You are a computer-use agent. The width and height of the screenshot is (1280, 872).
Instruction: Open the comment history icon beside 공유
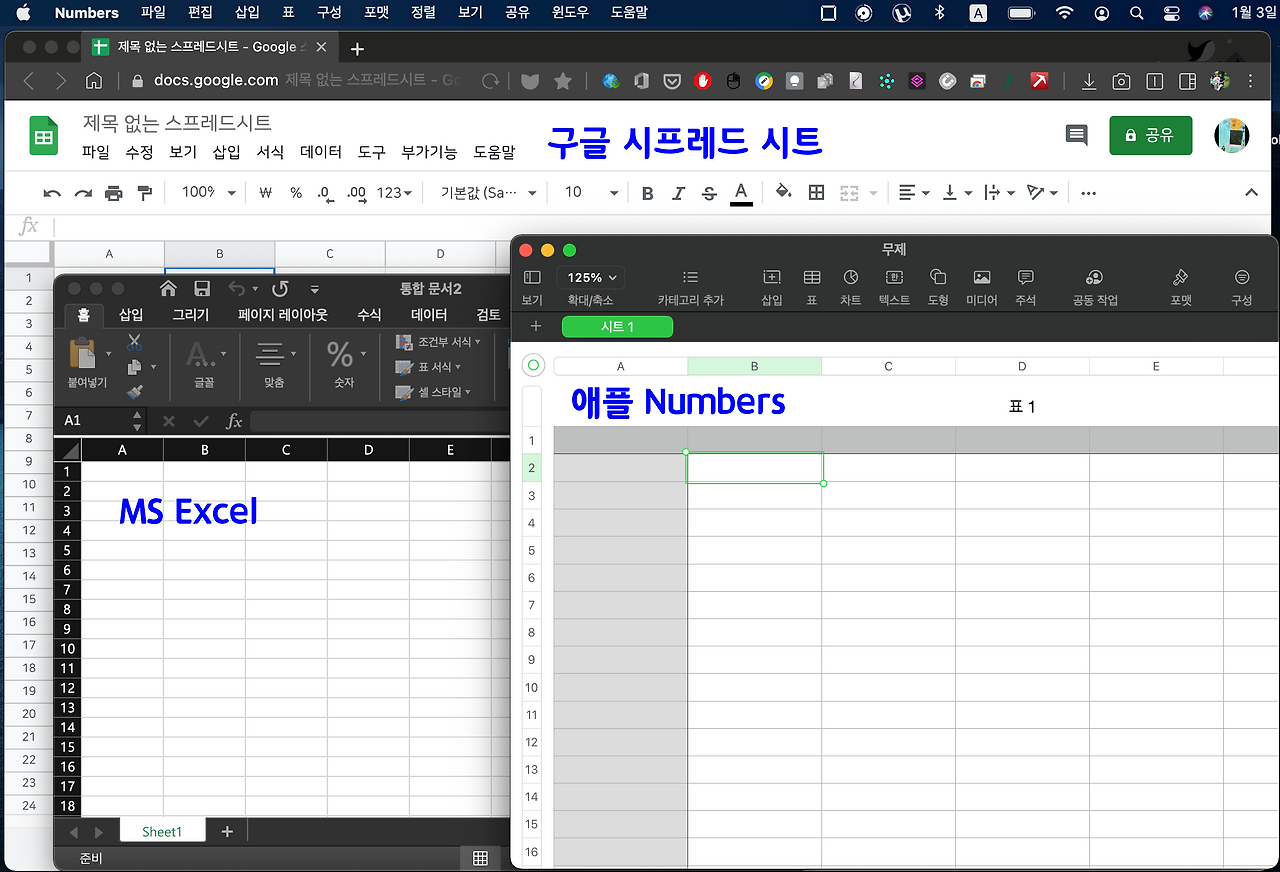(x=1076, y=135)
